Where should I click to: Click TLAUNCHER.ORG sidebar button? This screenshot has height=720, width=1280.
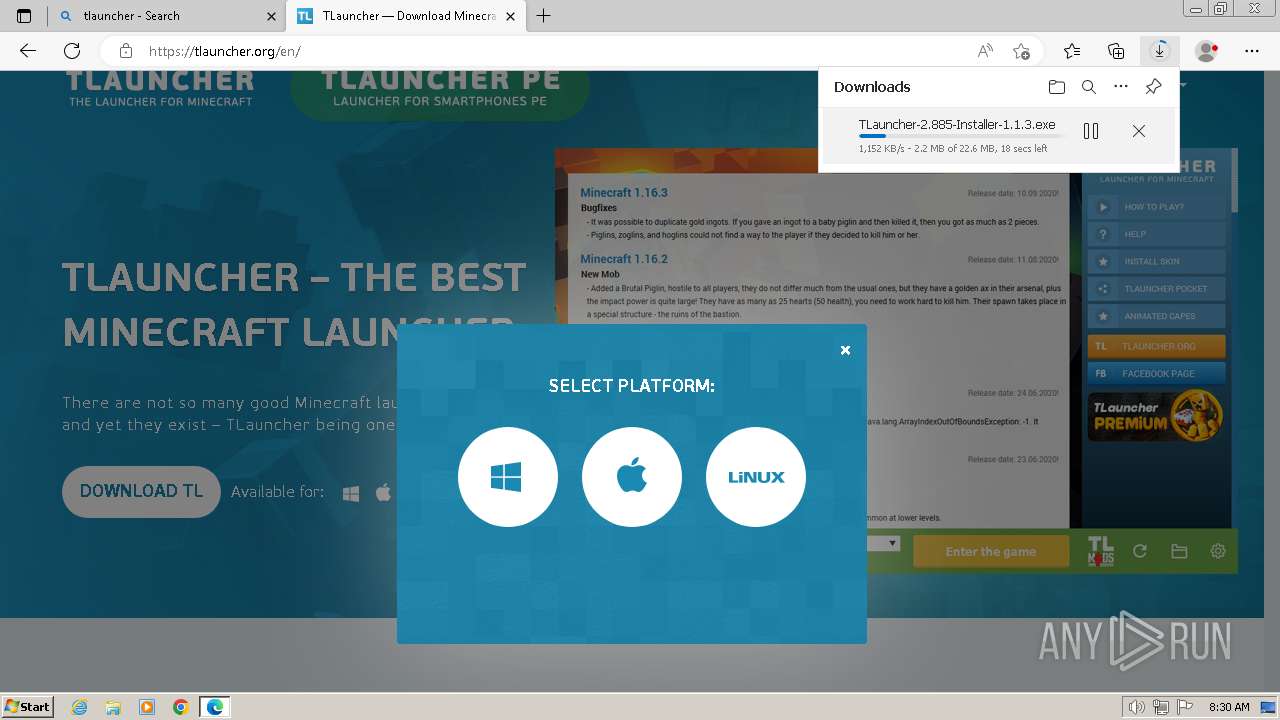pos(1156,346)
